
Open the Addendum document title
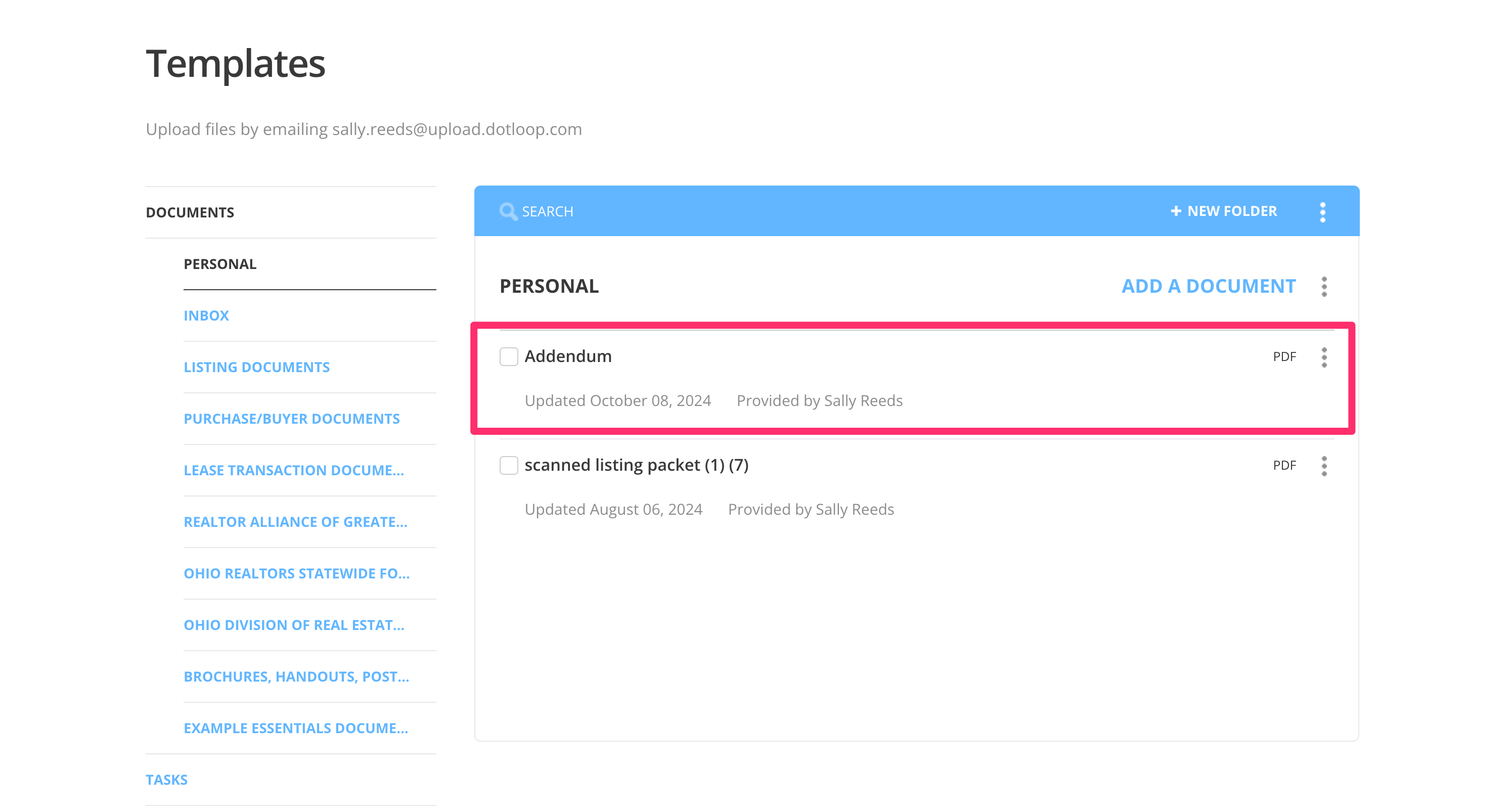pyautogui.click(x=567, y=356)
